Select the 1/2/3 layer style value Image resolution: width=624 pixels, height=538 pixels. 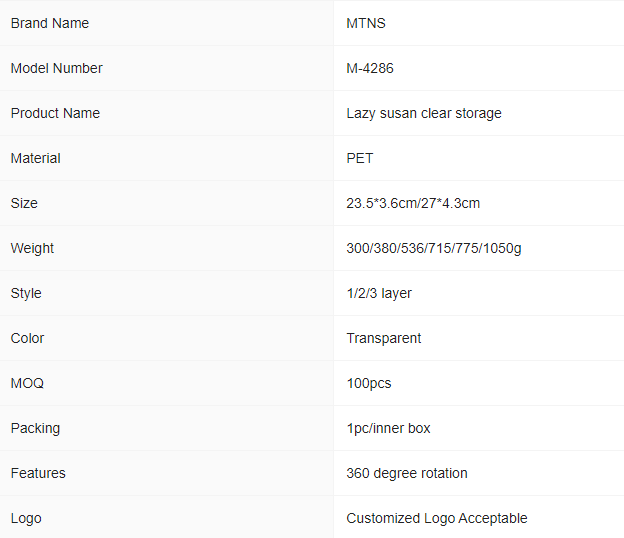(379, 293)
